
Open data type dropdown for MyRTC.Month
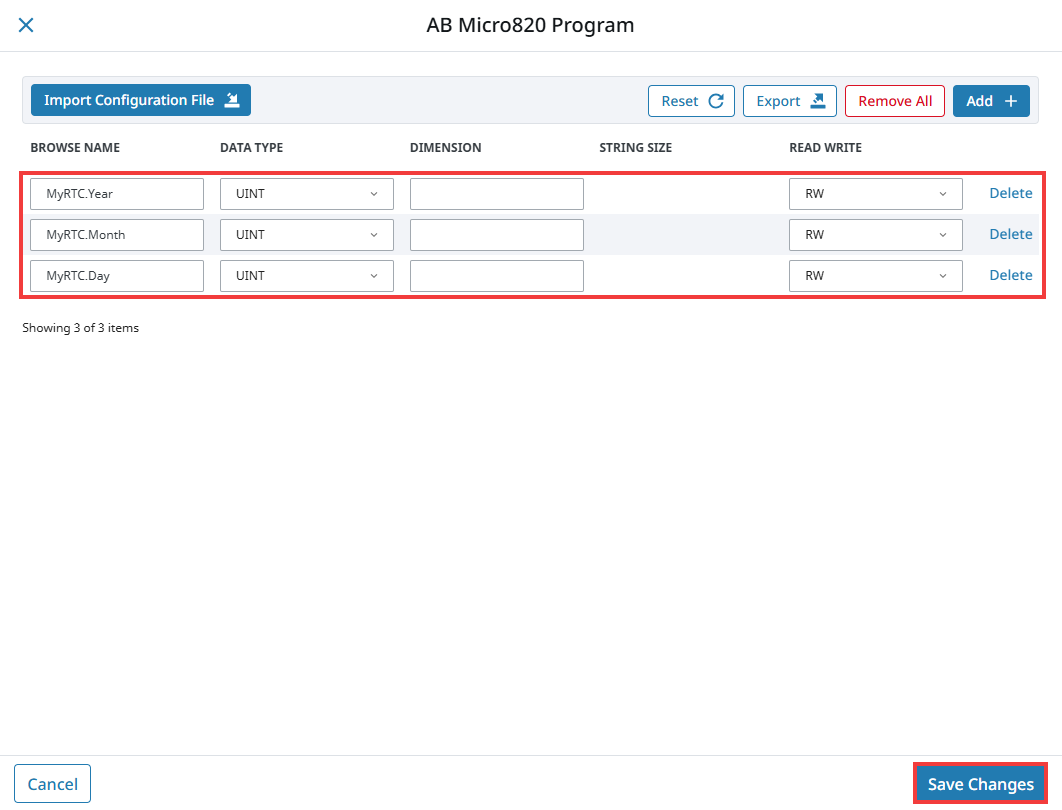(x=307, y=235)
